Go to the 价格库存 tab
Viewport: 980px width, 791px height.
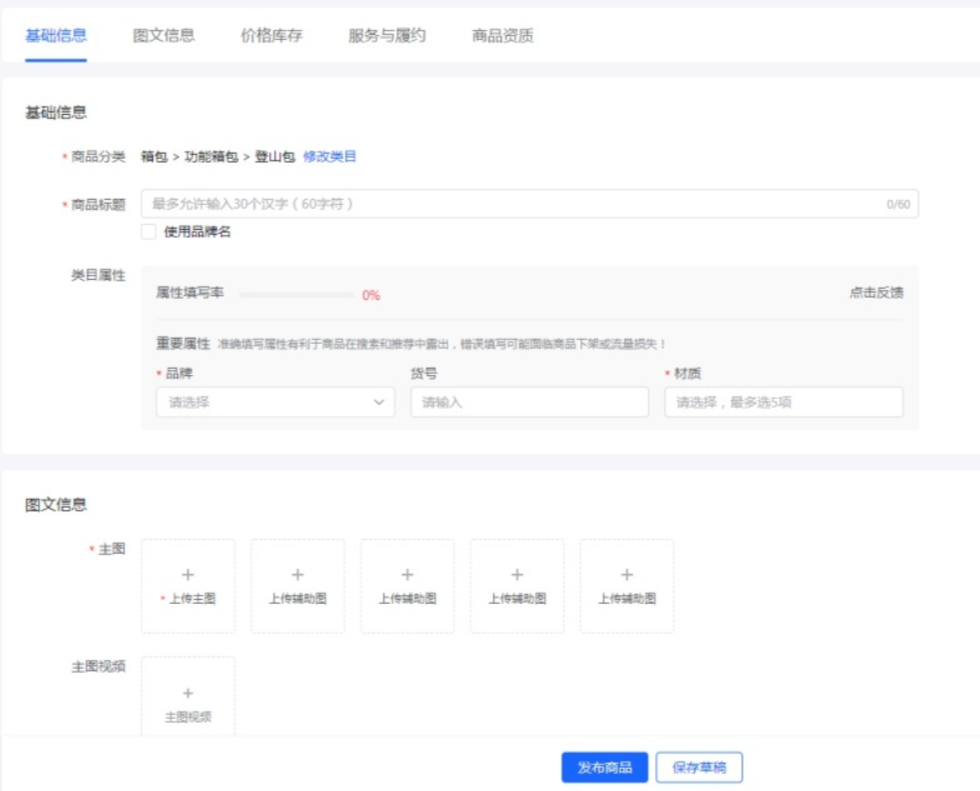click(271, 36)
